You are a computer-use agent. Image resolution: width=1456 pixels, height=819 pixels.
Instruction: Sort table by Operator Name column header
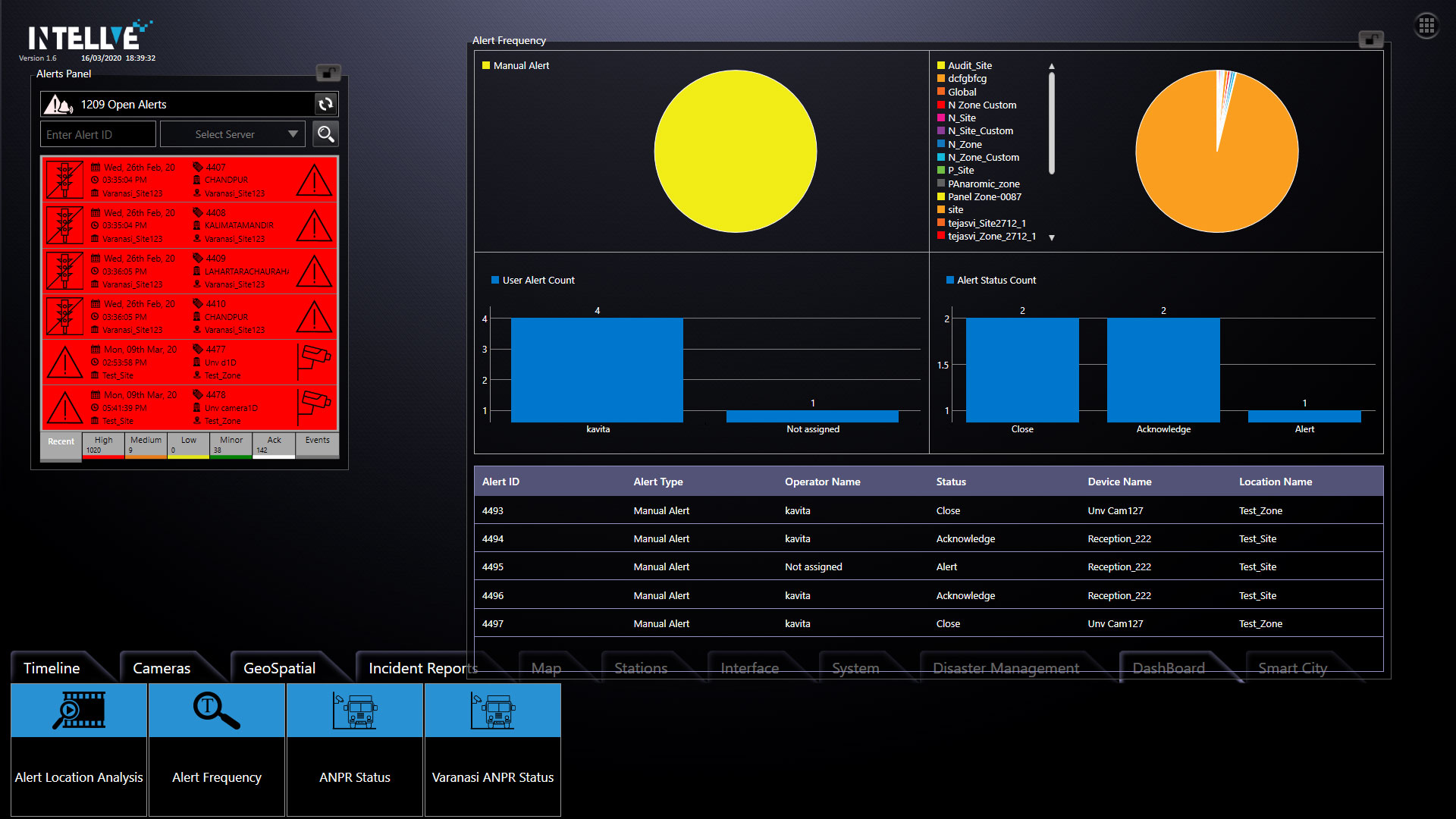[x=822, y=482]
